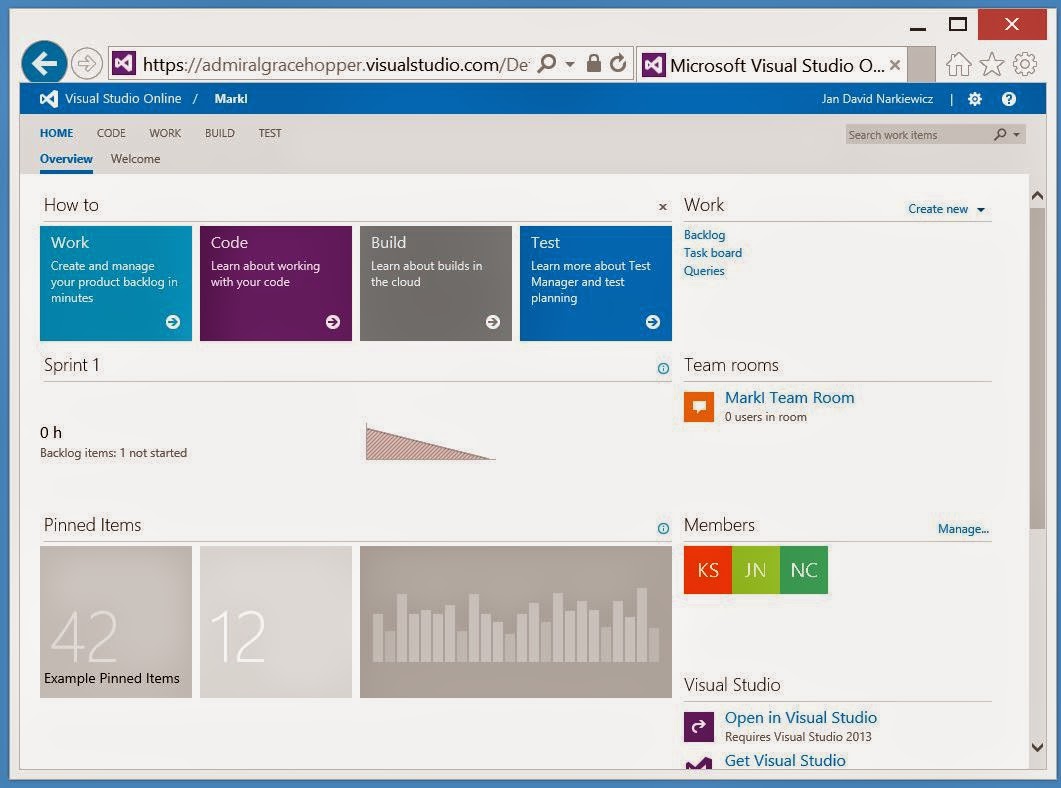Click the Open in Visual Studio link
The width and height of the screenshot is (1061, 788).
click(x=800, y=718)
